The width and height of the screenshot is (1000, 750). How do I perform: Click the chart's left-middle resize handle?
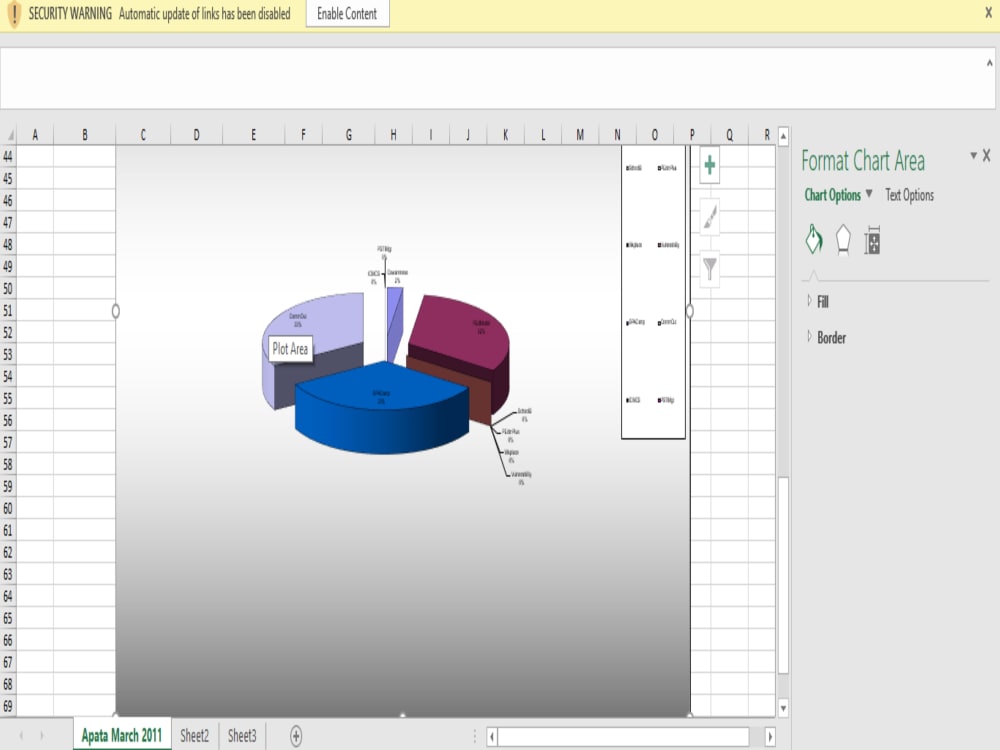coord(115,311)
